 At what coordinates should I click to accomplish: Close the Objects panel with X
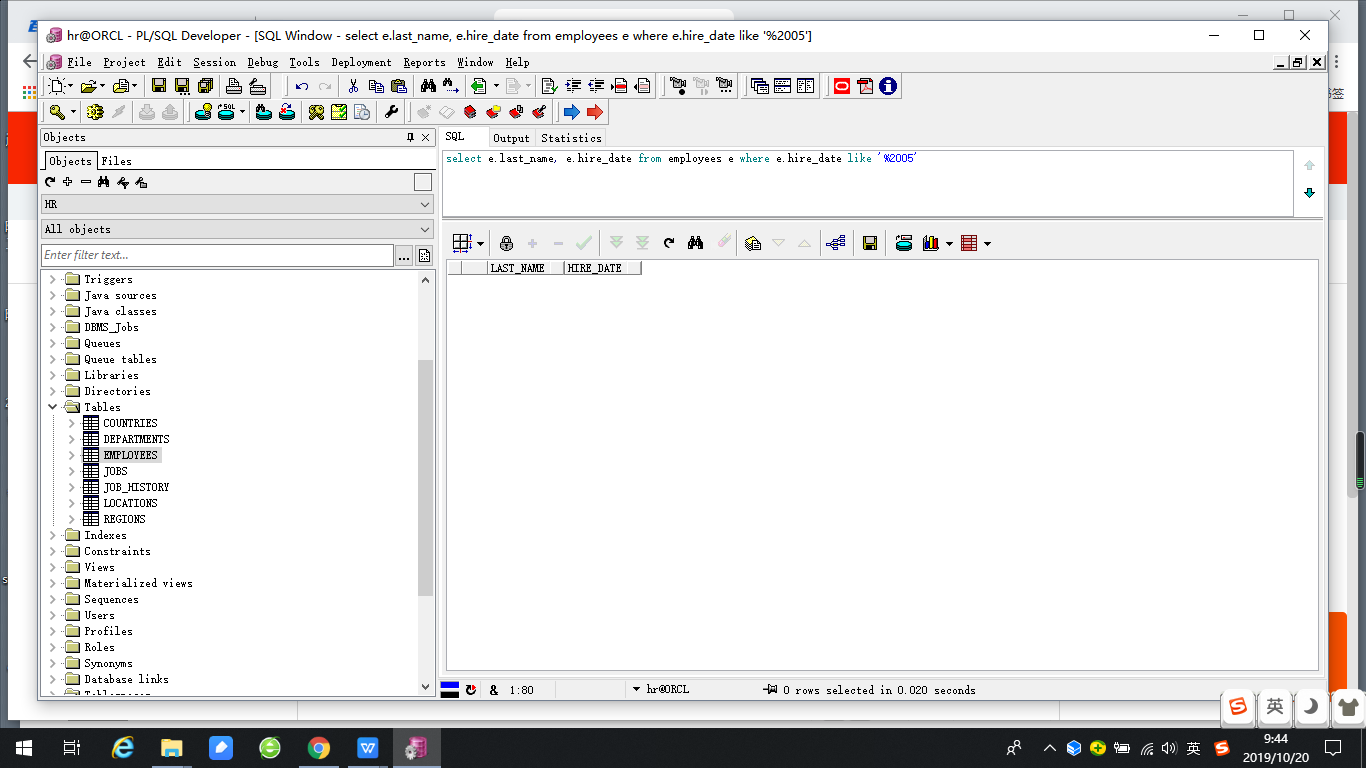pos(426,137)
